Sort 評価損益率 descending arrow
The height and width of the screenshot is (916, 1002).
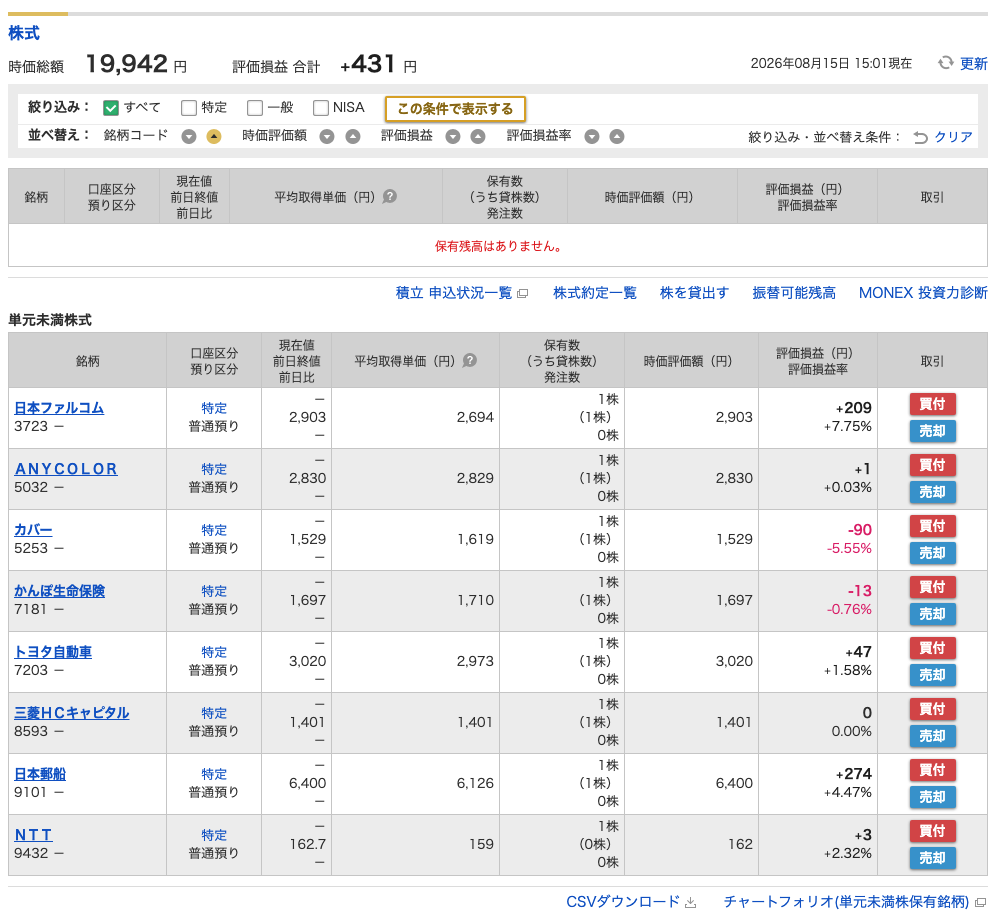(592, 137)
